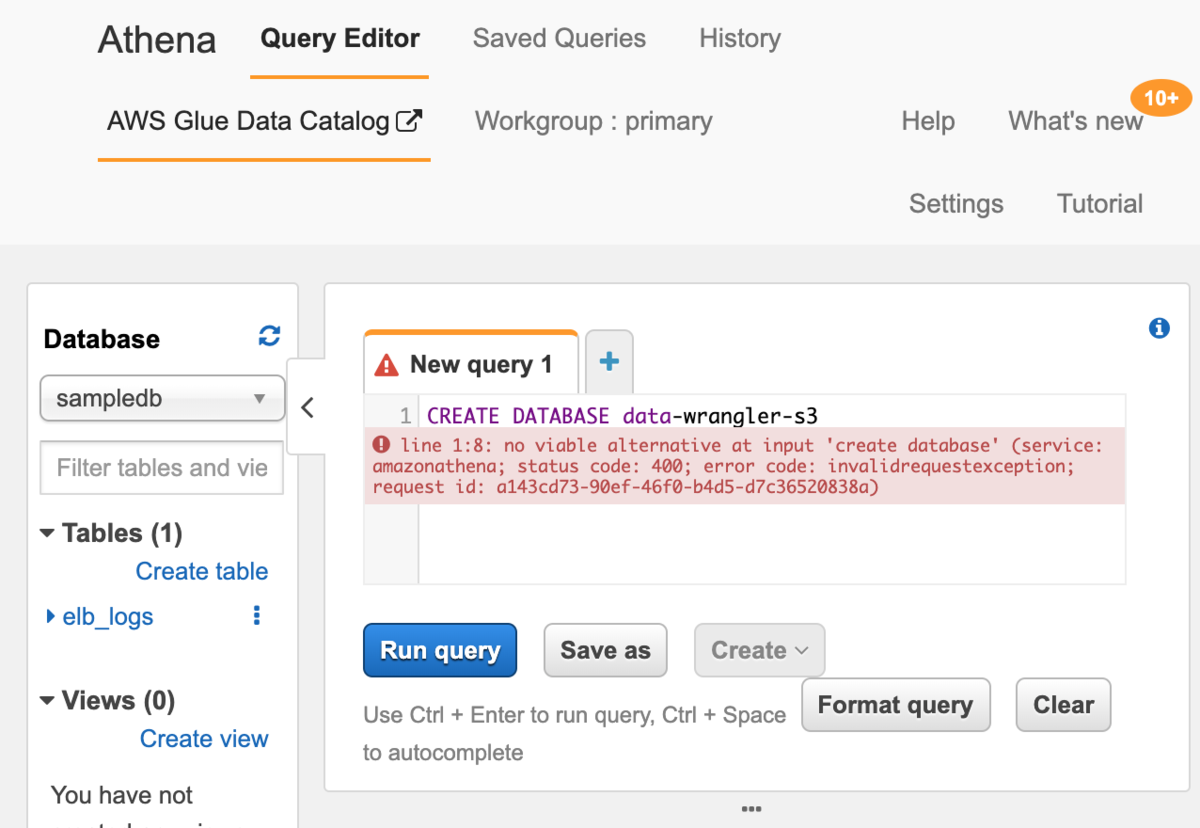Click the Athena logo title
1200x828 pixels.
coord(157,40)
